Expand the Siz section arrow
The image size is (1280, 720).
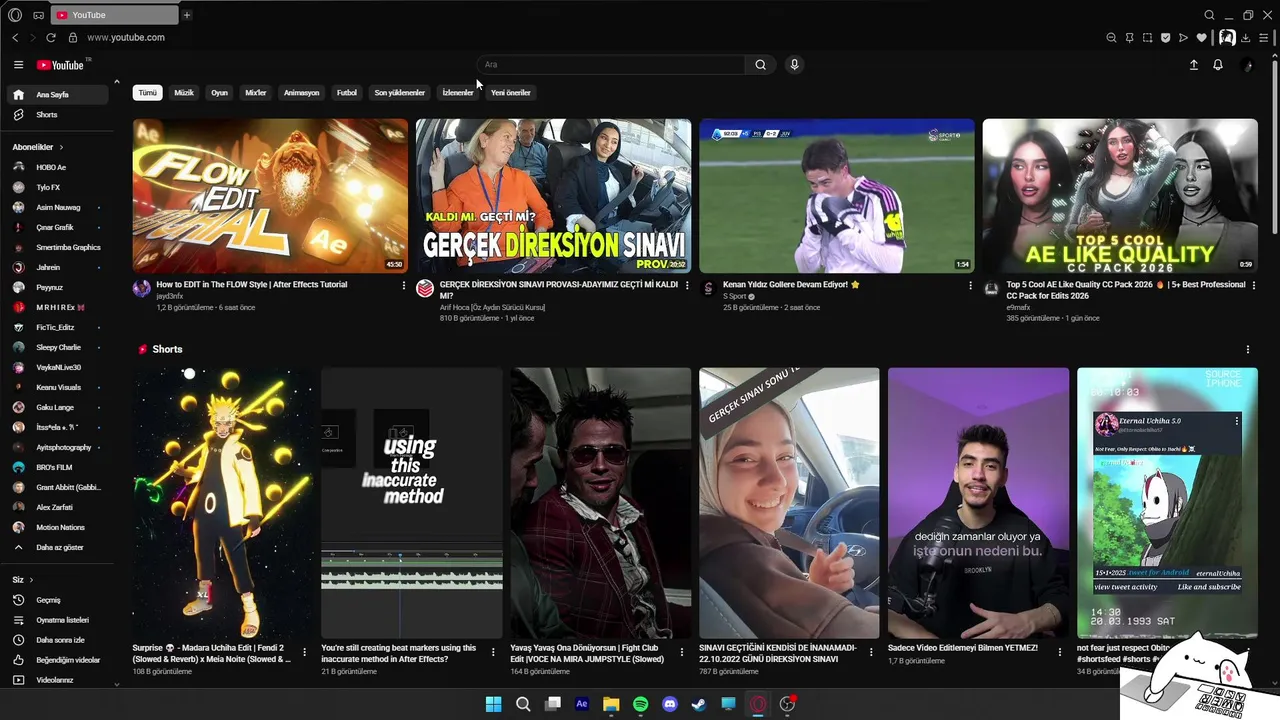click(31, 580)
